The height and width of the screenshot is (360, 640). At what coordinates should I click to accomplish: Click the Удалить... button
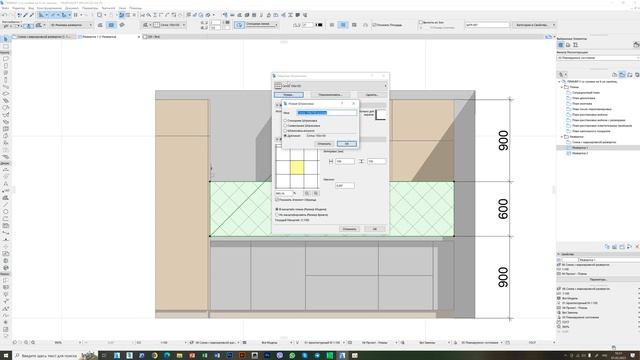click(x=371, y=95)
